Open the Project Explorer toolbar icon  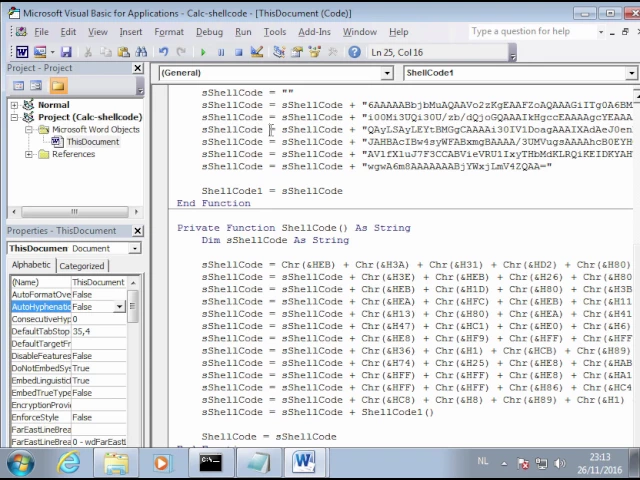click(279, 52)
